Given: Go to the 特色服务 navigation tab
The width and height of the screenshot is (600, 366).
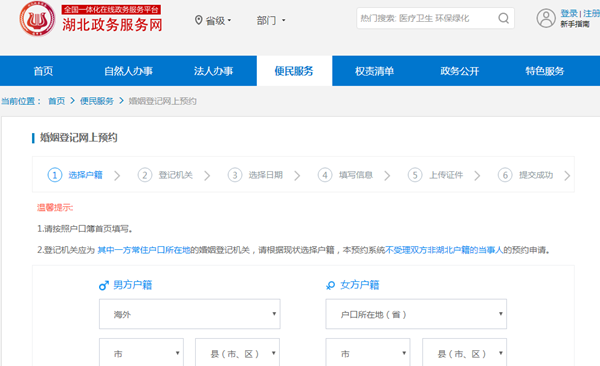Looking at the screenshot, I should 545,71.
